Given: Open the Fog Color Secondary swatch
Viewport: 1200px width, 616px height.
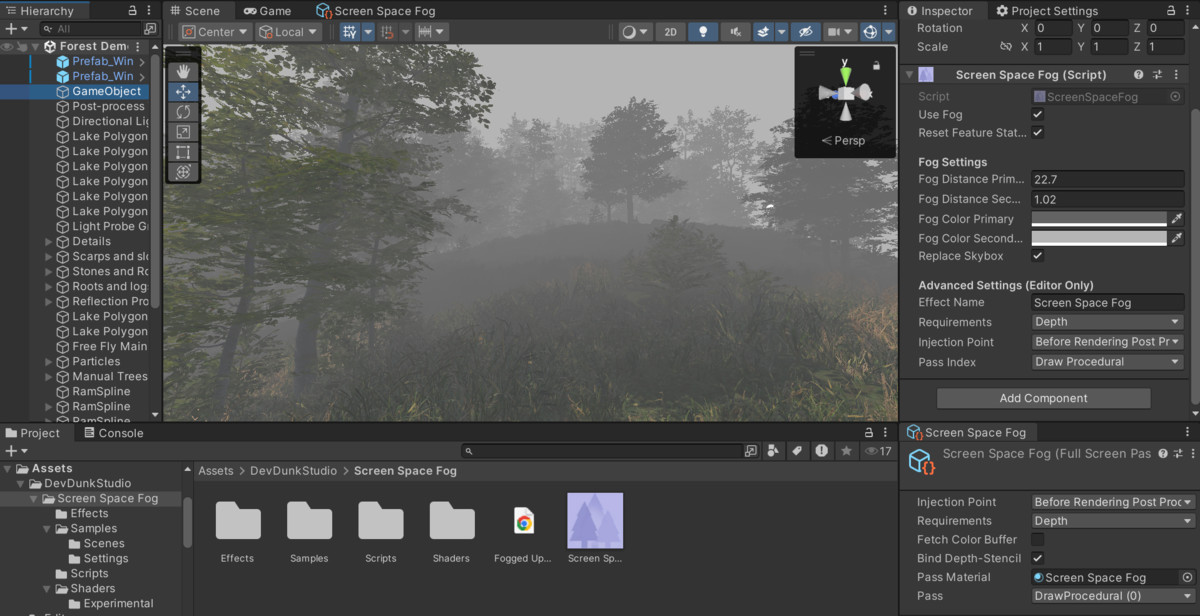Looking at the screenshot, I should click(x=1099, y=238).
